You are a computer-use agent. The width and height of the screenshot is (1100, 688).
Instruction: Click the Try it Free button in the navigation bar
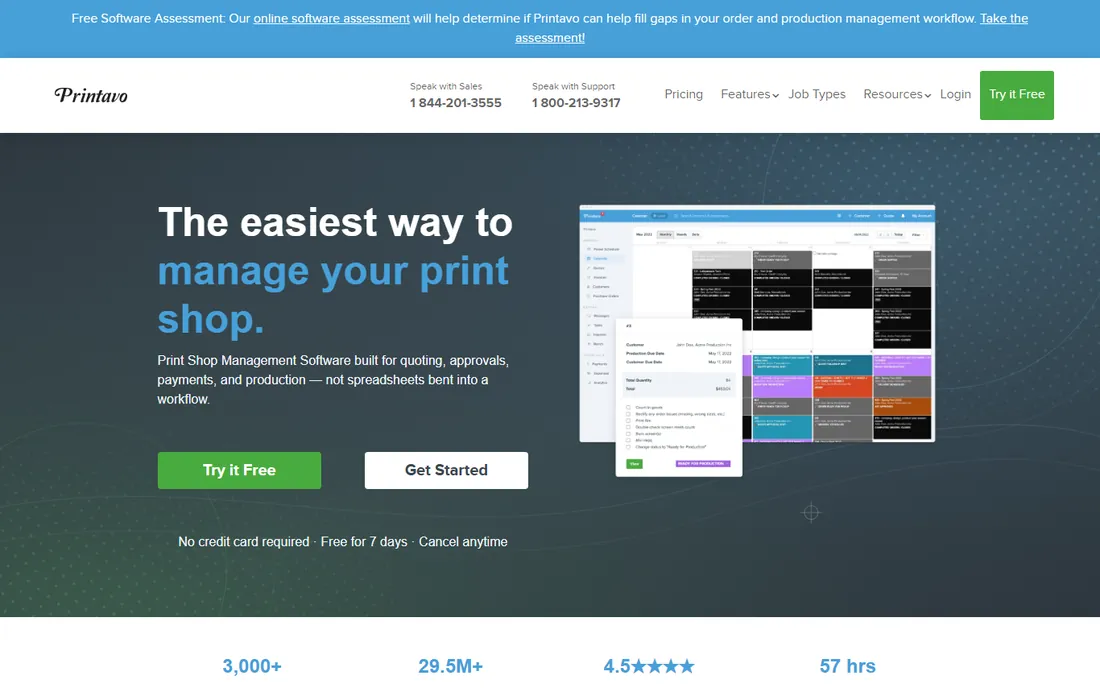pyautogui.click(x=1017, y=95)
